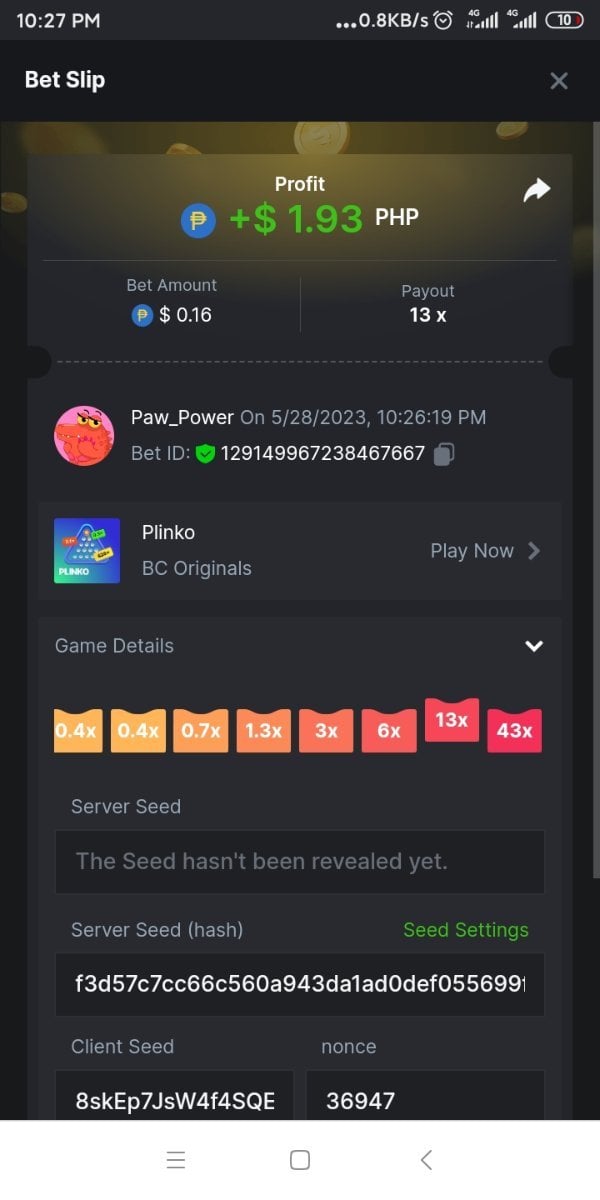
Task: Close the Bet Slip panel
Action: point(559,81)
